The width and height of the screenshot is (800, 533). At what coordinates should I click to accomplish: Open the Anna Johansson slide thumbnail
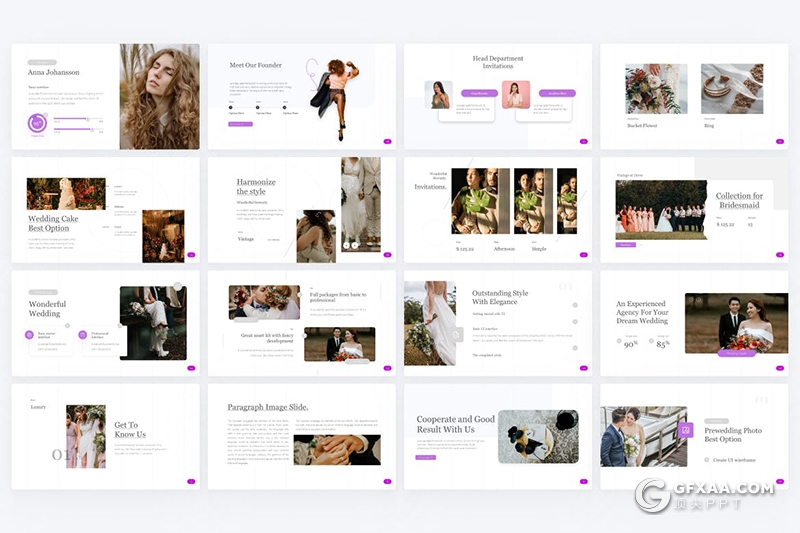tap(105, 96)
